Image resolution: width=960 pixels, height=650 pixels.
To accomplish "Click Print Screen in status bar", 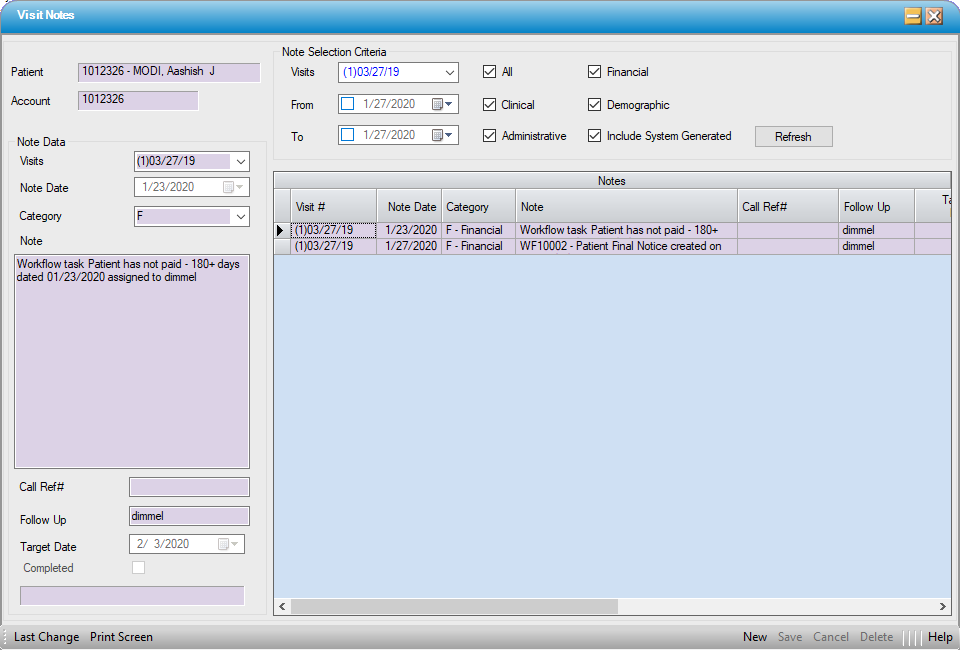I will point(121,637).
